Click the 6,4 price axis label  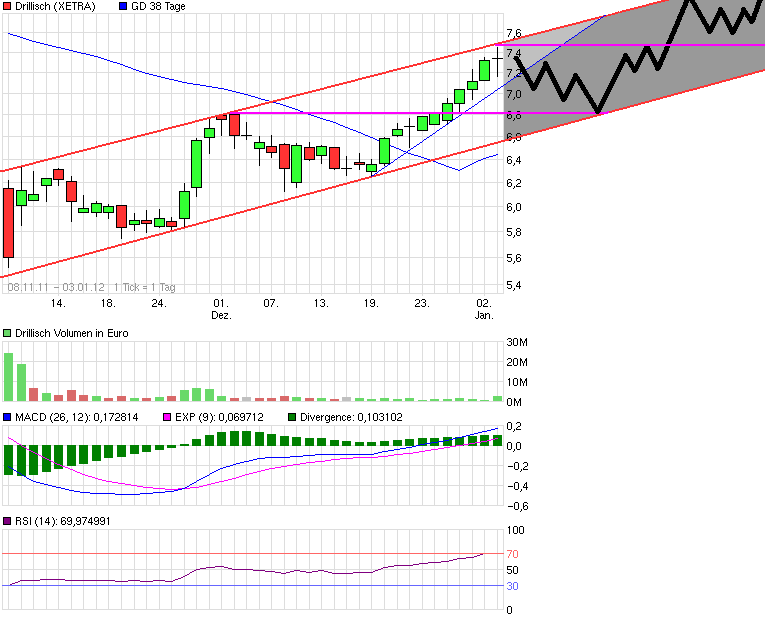coord(514,160)
